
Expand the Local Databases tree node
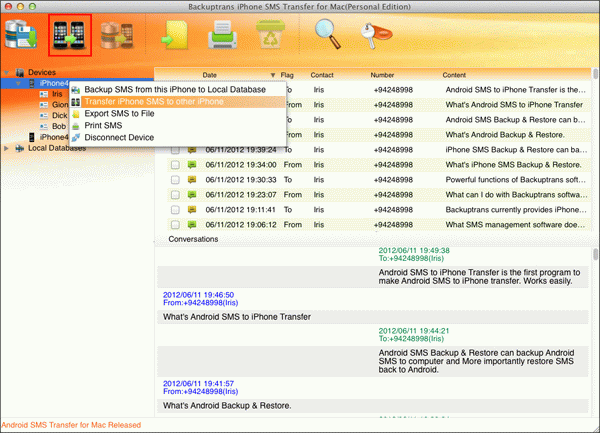pos(7,148)
